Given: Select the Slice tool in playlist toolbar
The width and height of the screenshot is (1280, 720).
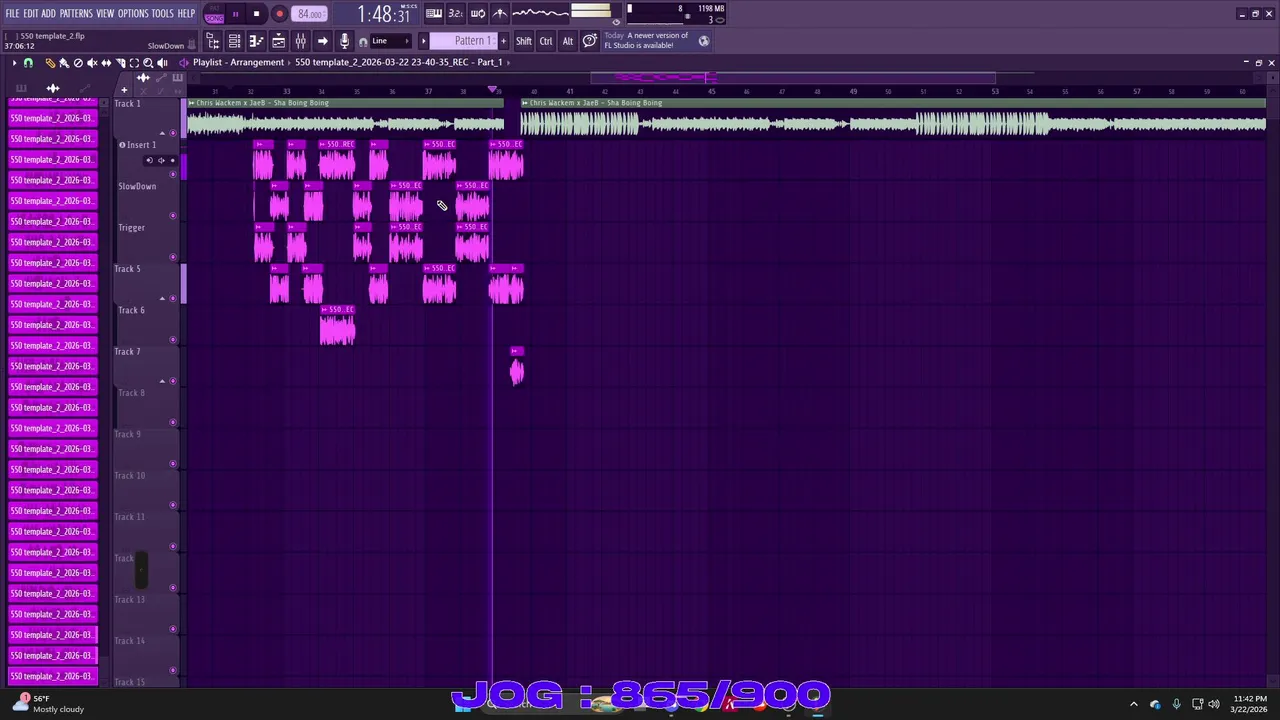Looking at the screenshot, I should (120, 63).
